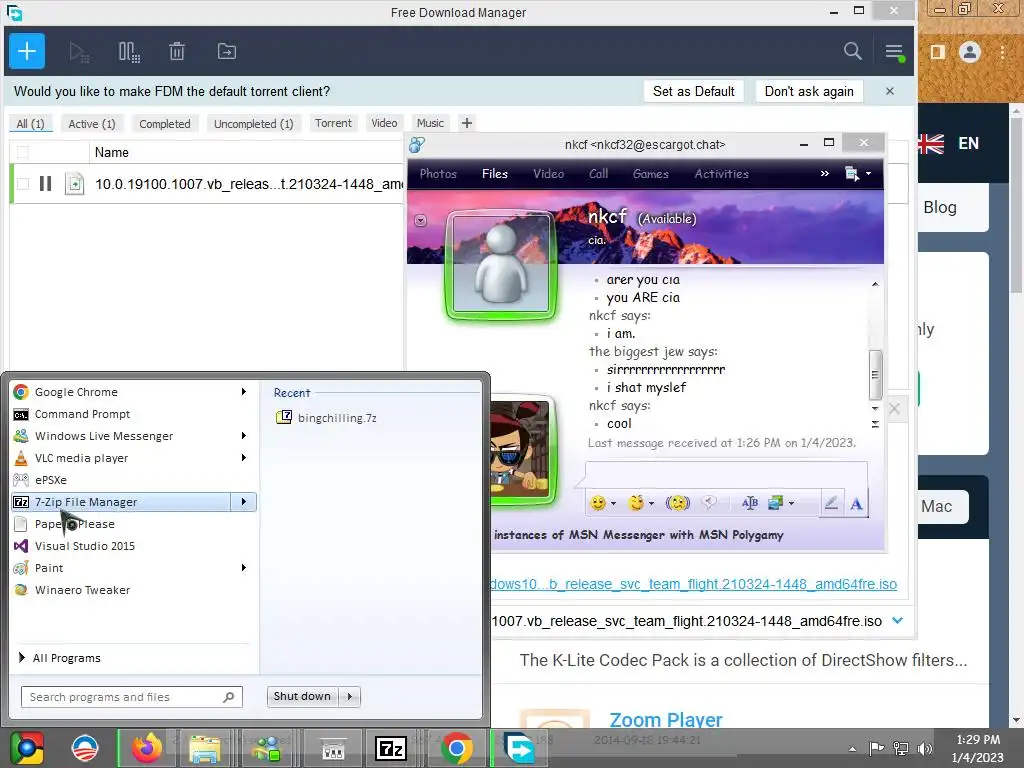Click the Messenger message input box
The image size is (1024, 768).
coord(726,474)
